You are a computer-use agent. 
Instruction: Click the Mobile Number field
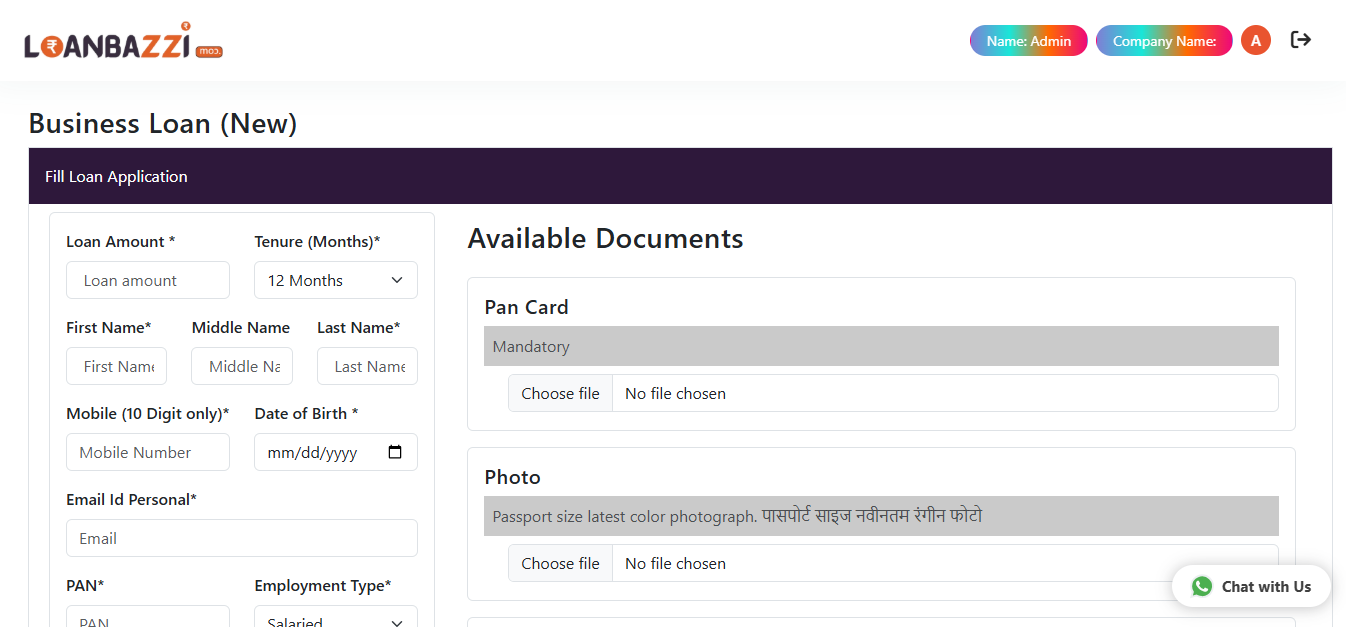pos(148,452)
